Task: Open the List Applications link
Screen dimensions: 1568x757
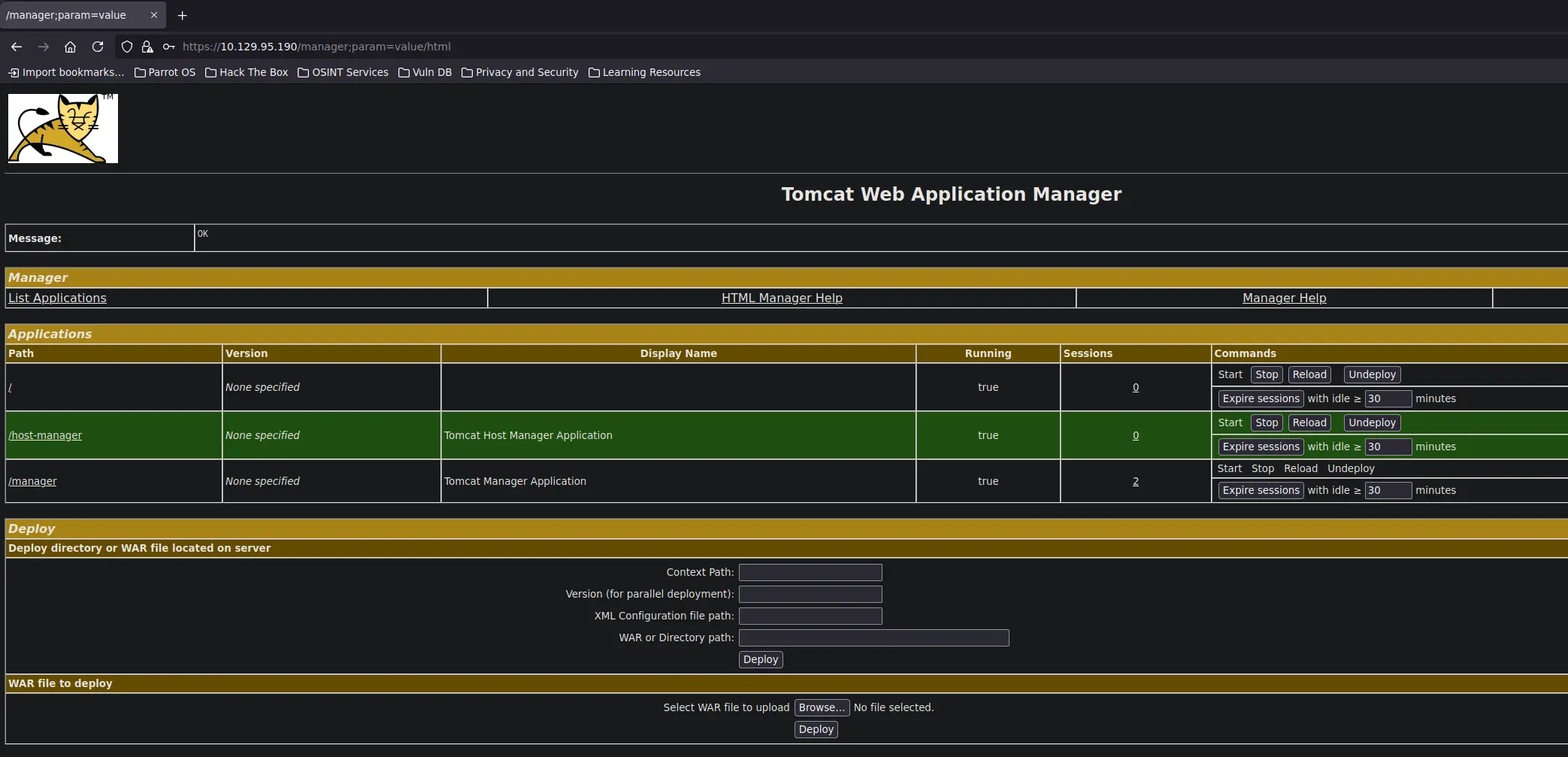Action: click(57, 298)
